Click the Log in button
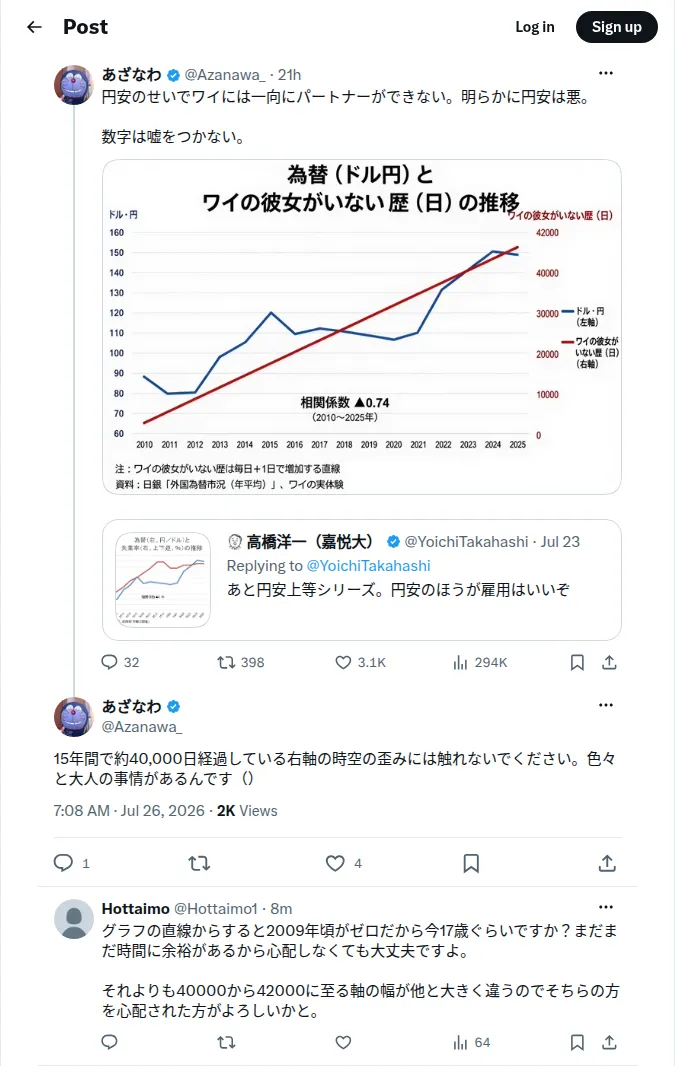 (x=535, y=27)
